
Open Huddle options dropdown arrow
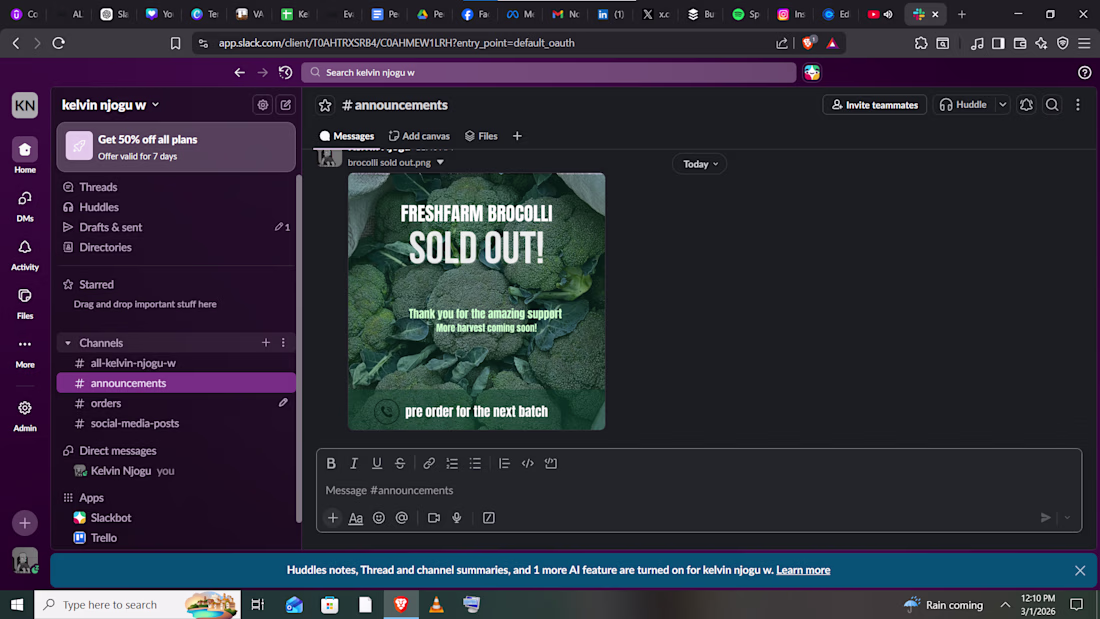(x=1002, y=105)
